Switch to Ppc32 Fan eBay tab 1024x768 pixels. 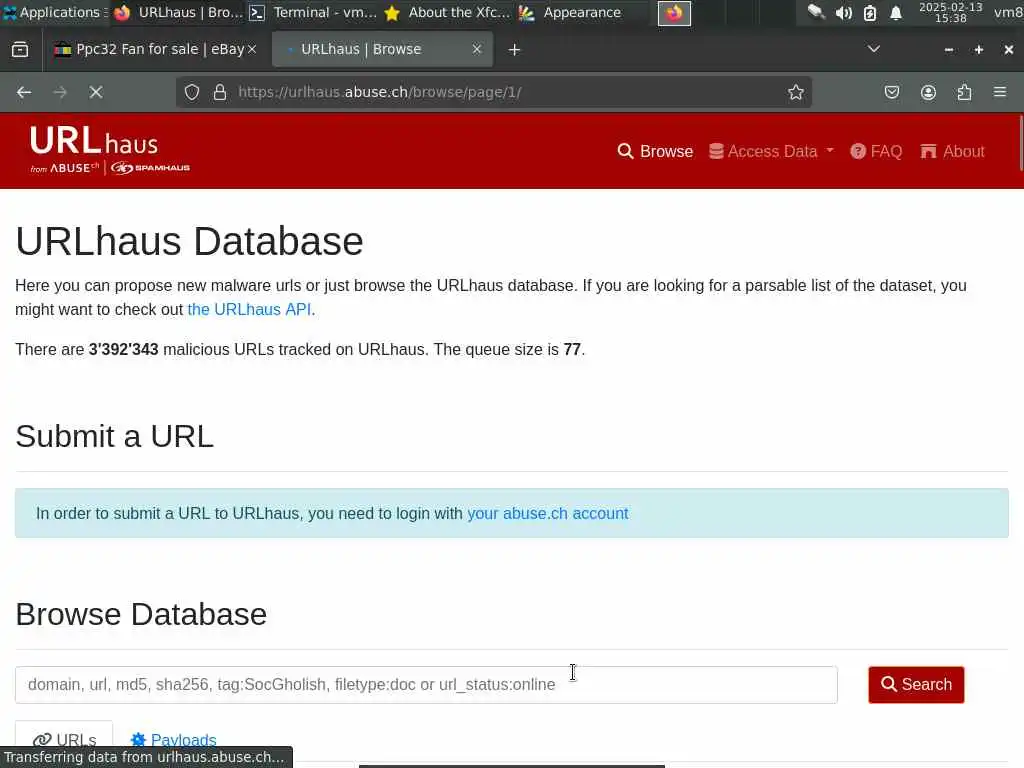(x=149, y=49)
